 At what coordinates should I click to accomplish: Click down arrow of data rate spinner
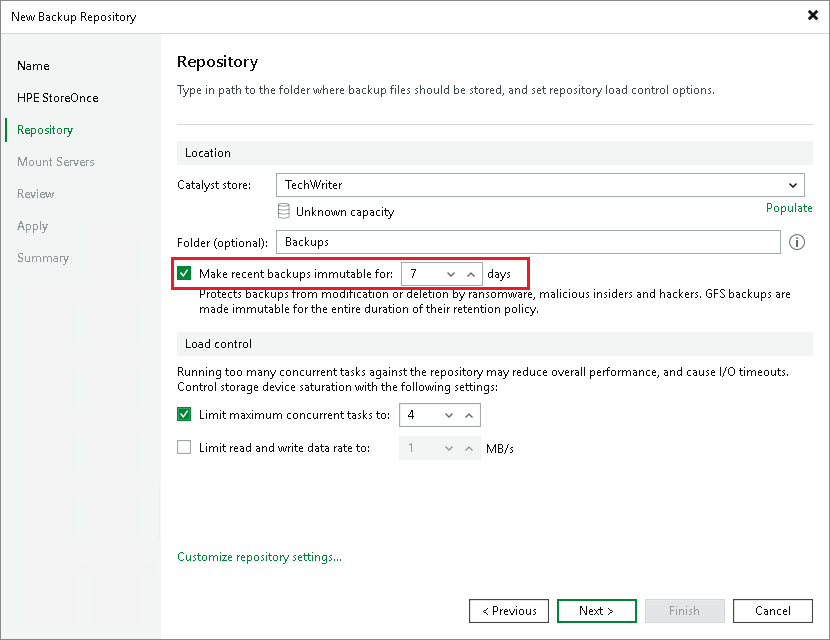[449, 448]
